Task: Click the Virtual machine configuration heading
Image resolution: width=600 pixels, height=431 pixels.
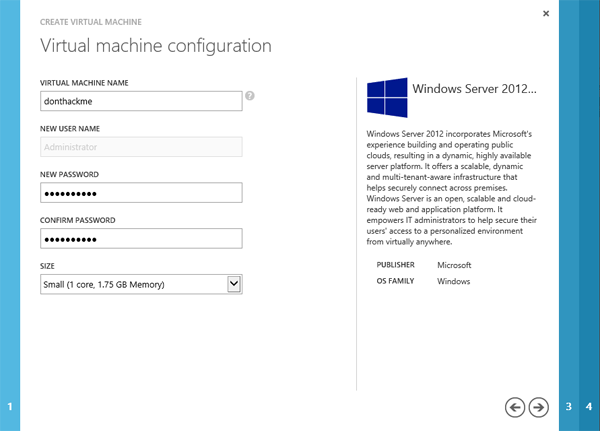Action: coord(155,45)
